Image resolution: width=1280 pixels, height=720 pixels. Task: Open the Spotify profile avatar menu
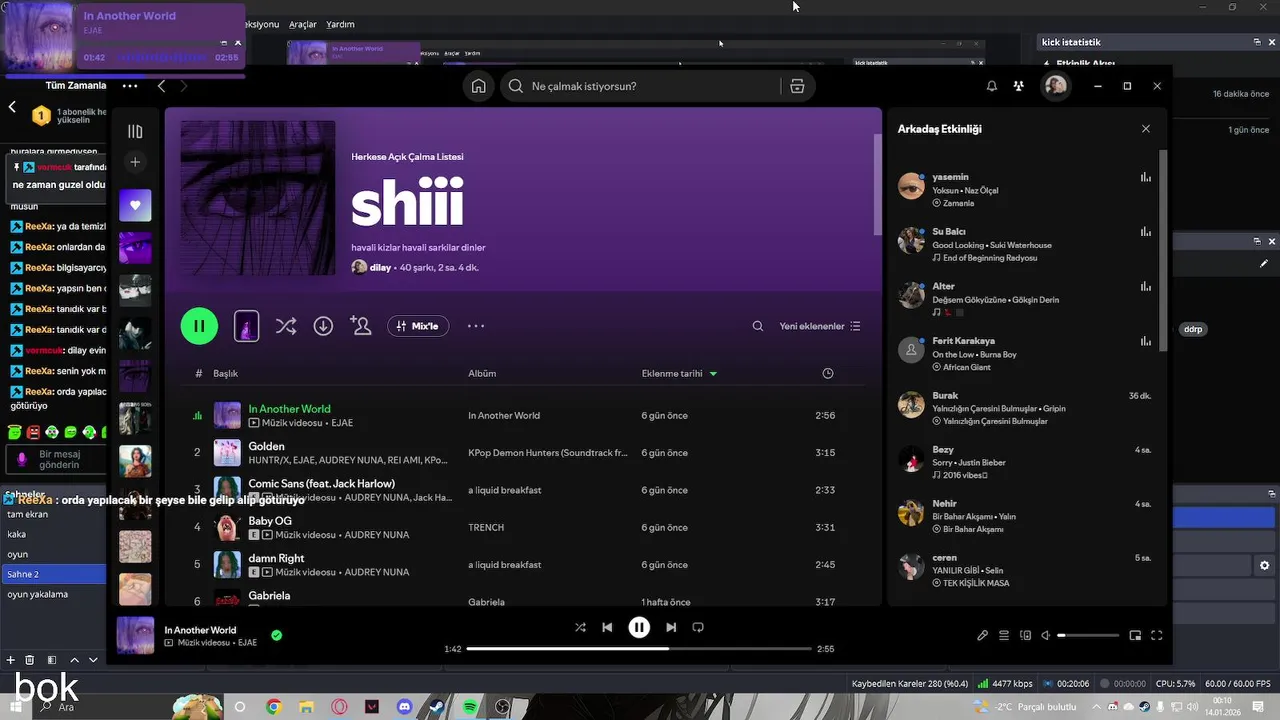(x=1056, y=86)
